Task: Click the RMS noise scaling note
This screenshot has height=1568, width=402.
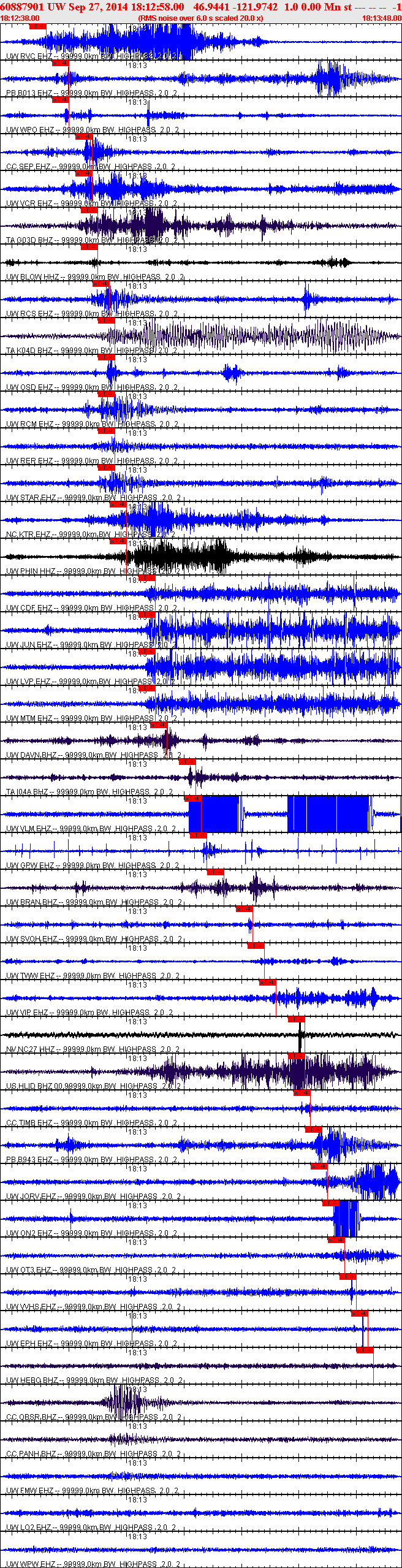Action: tap(201, 18)
